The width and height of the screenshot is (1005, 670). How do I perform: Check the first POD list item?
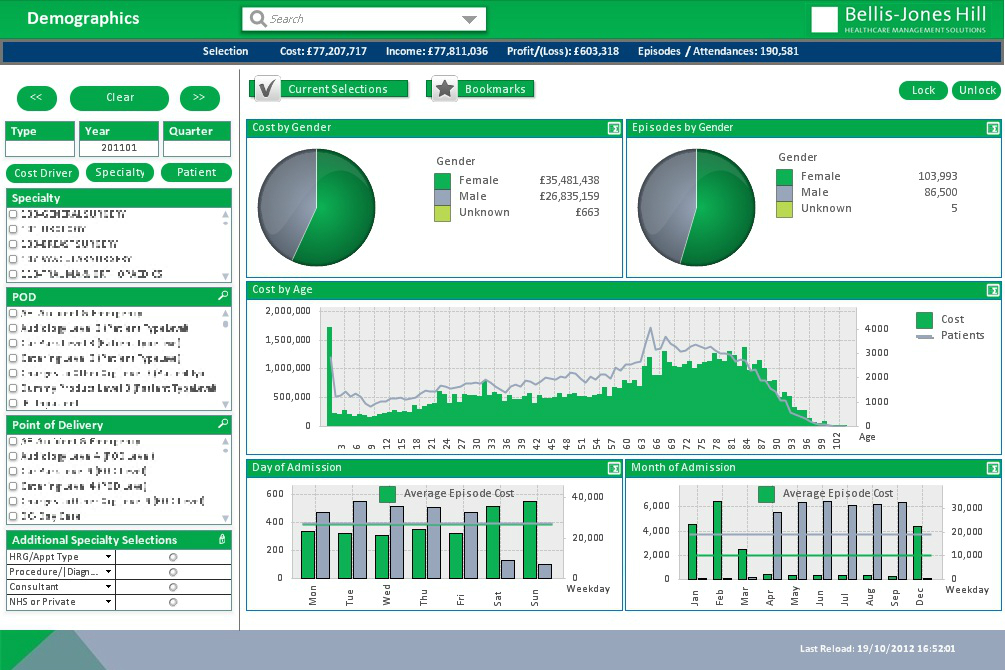[x=13, y=313]
